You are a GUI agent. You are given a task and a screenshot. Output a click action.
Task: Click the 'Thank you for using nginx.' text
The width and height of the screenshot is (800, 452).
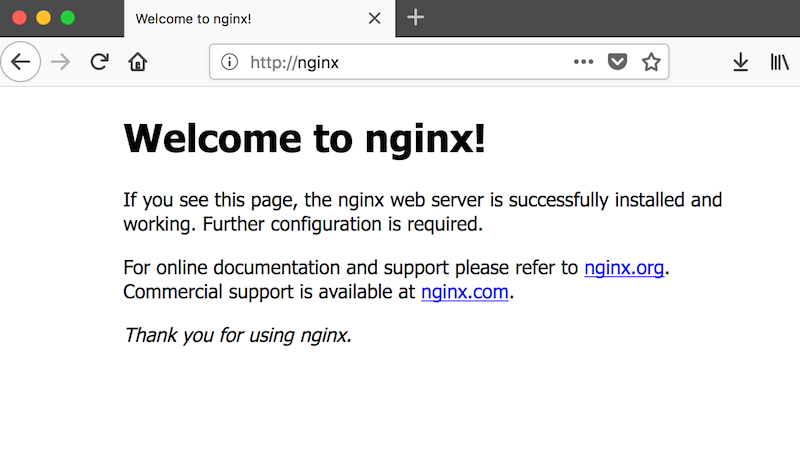pyautogui.click(x=238, y=335)
